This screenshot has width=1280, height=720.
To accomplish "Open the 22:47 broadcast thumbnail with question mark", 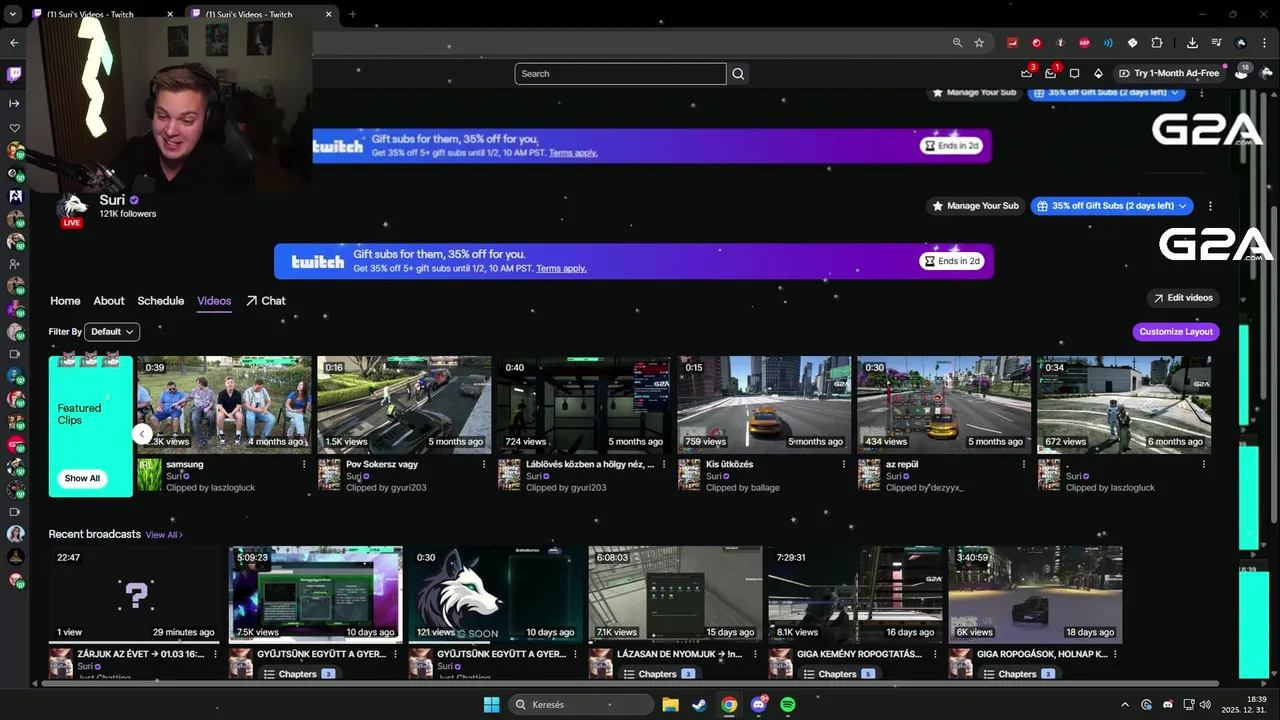I will pos(136,594).
